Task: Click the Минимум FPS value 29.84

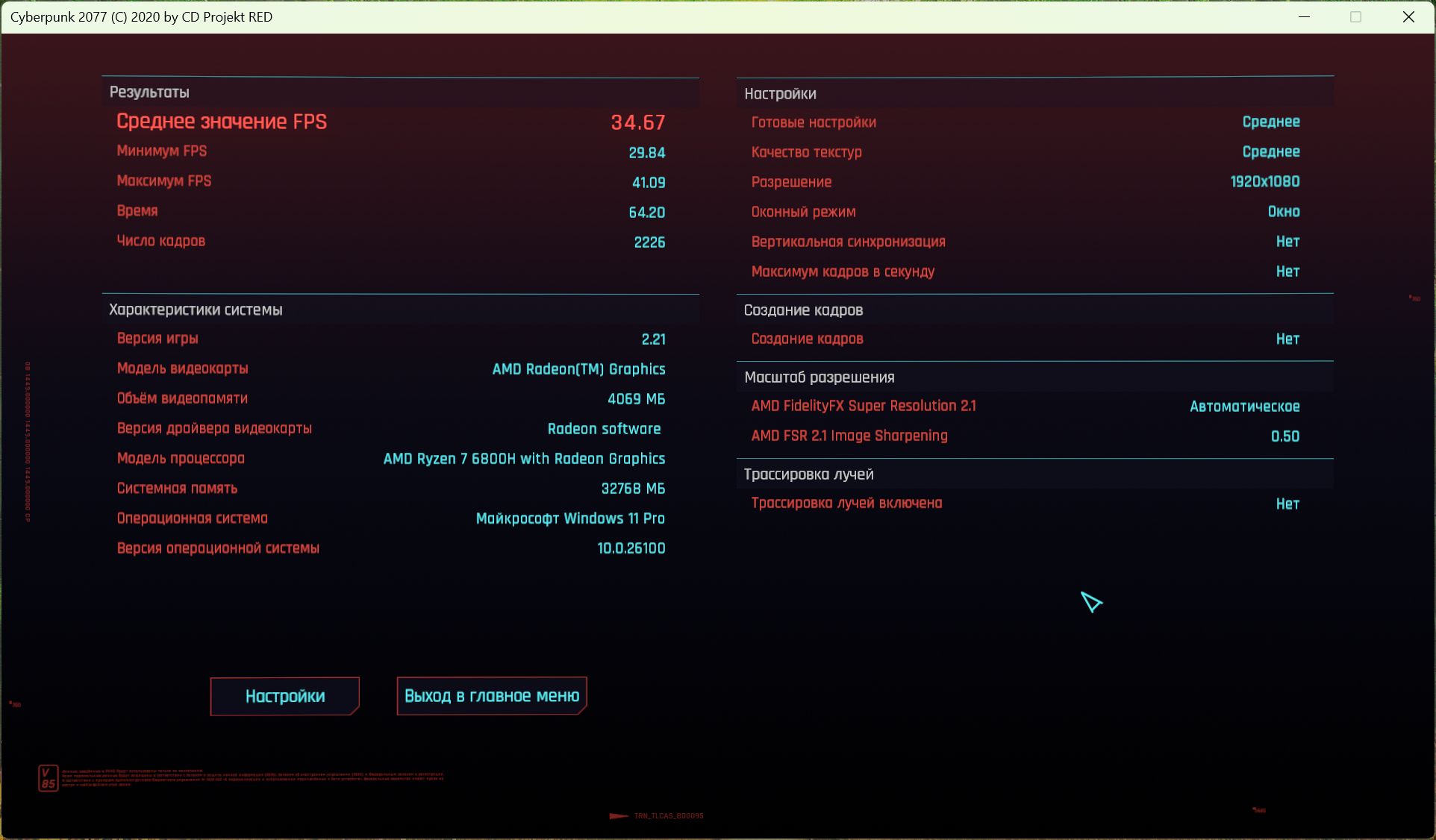Action: click(x=647, y=153)
